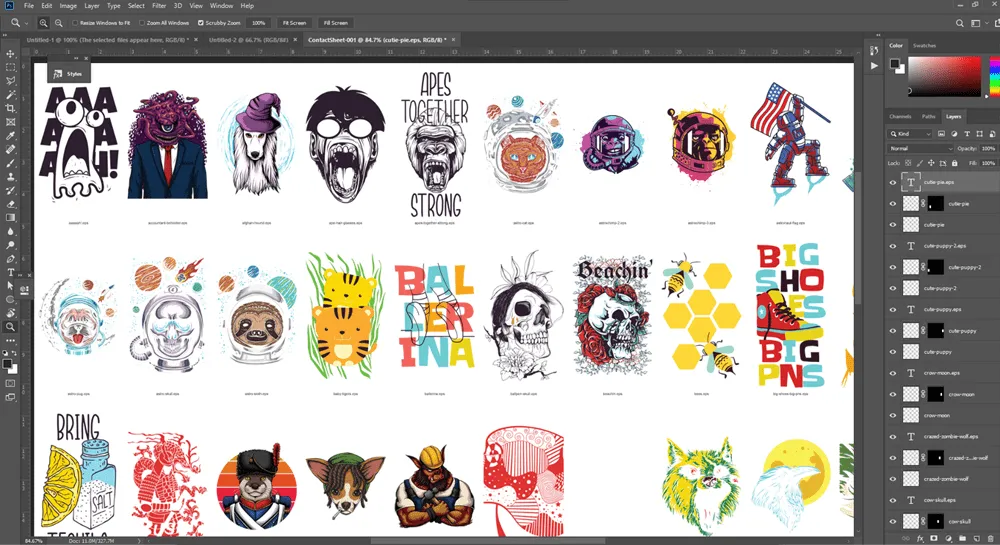Filter layers by adjustment layer icon

tap(954, 134)
